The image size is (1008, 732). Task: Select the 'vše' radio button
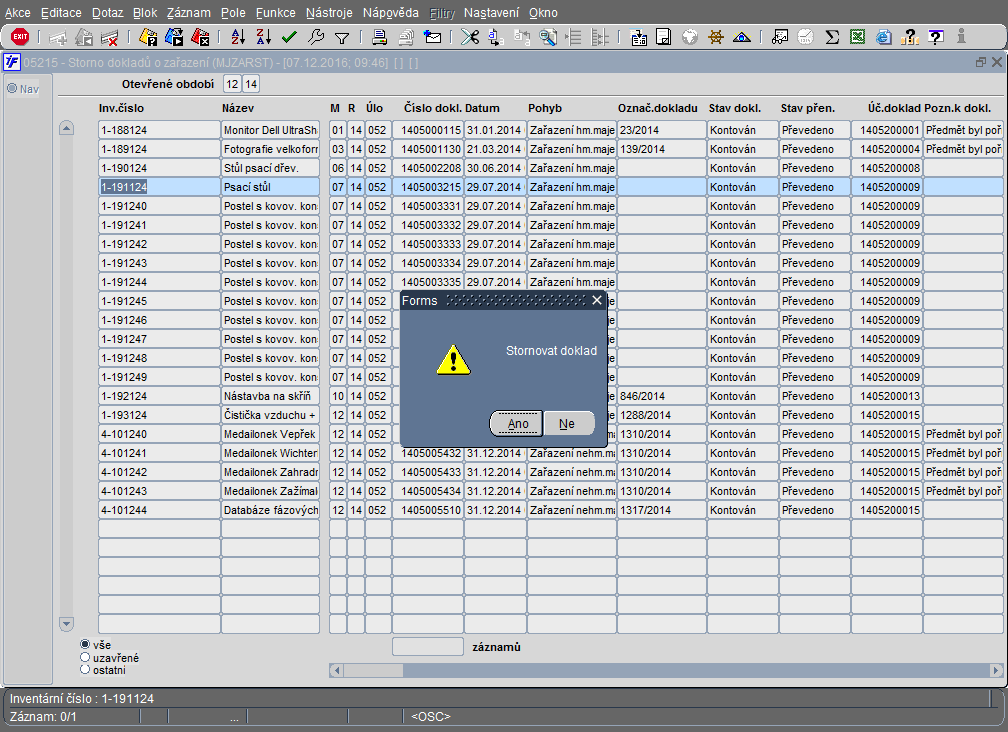pos(85,644)
